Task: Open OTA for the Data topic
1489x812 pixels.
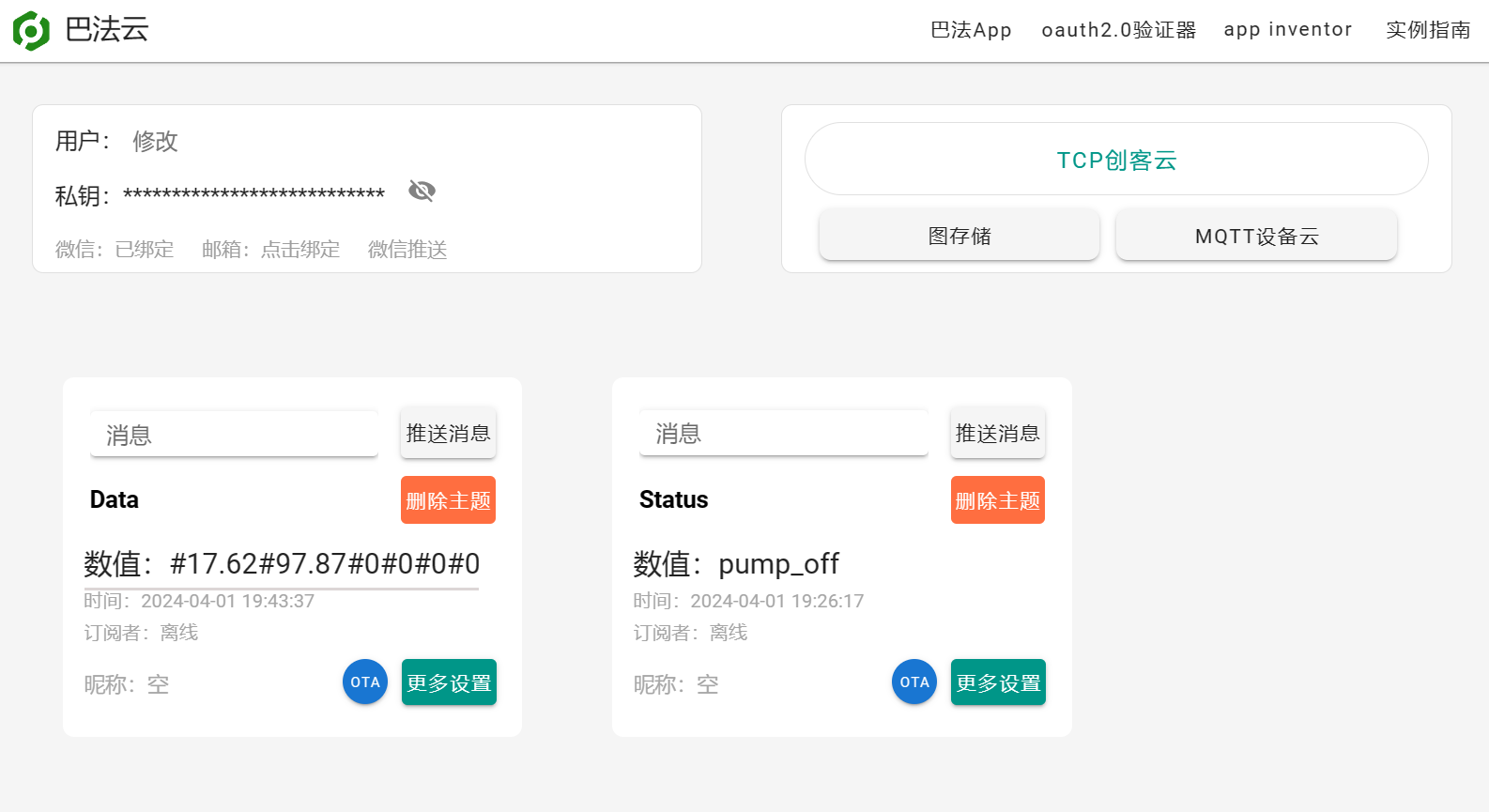Action: tap(365, 682)
